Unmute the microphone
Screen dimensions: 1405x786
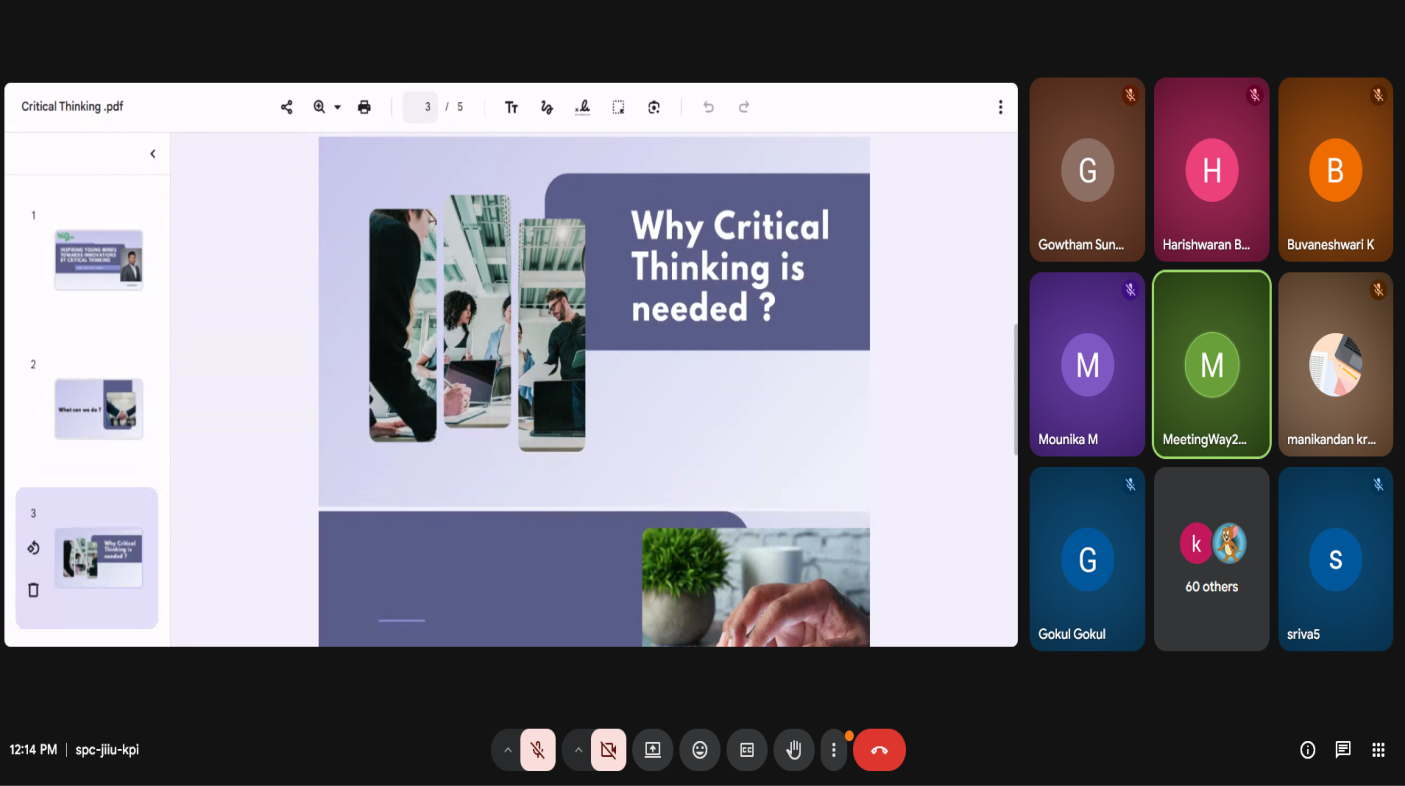point(538,750)
